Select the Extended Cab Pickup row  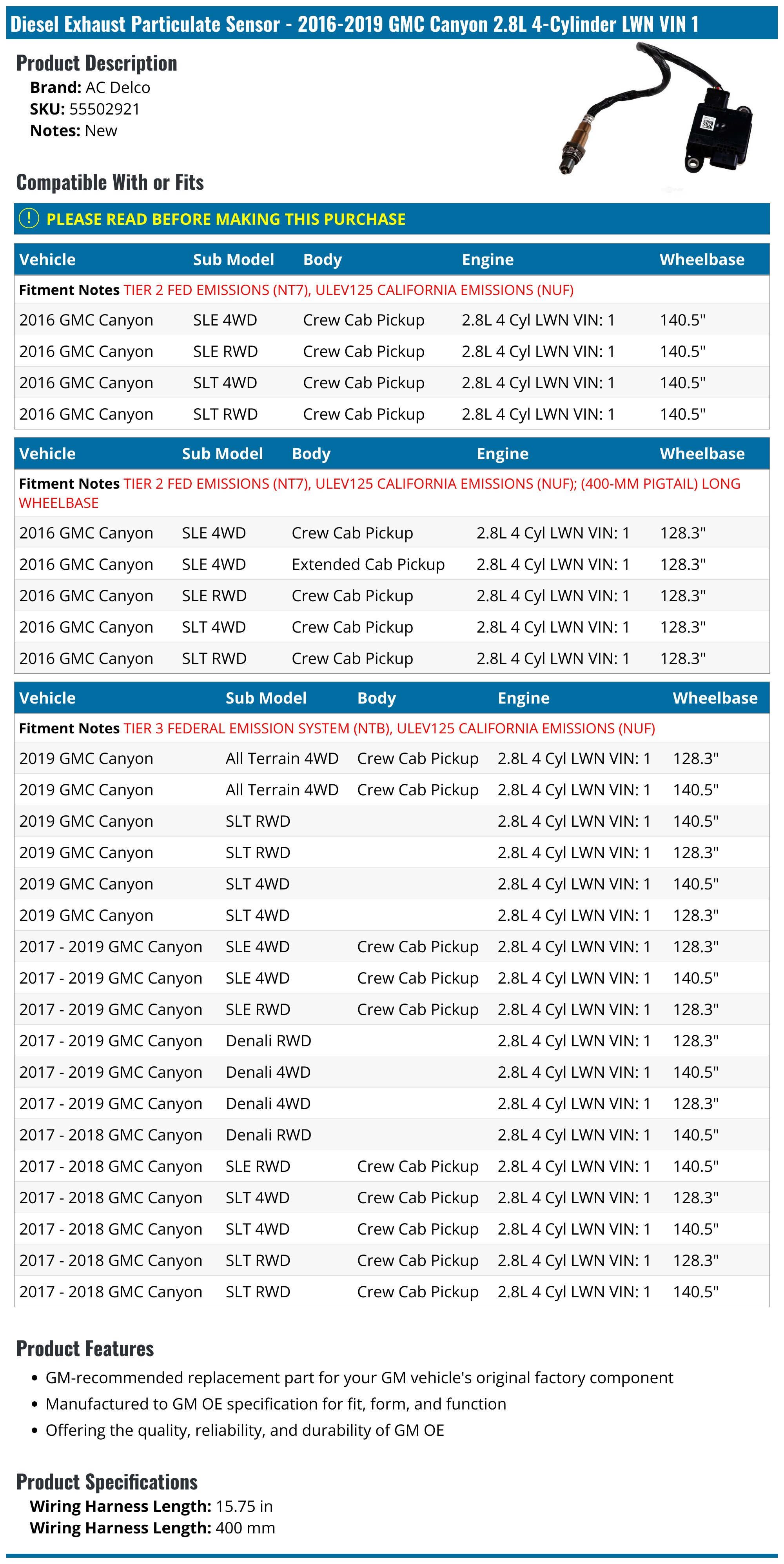(x=368, y=564)
